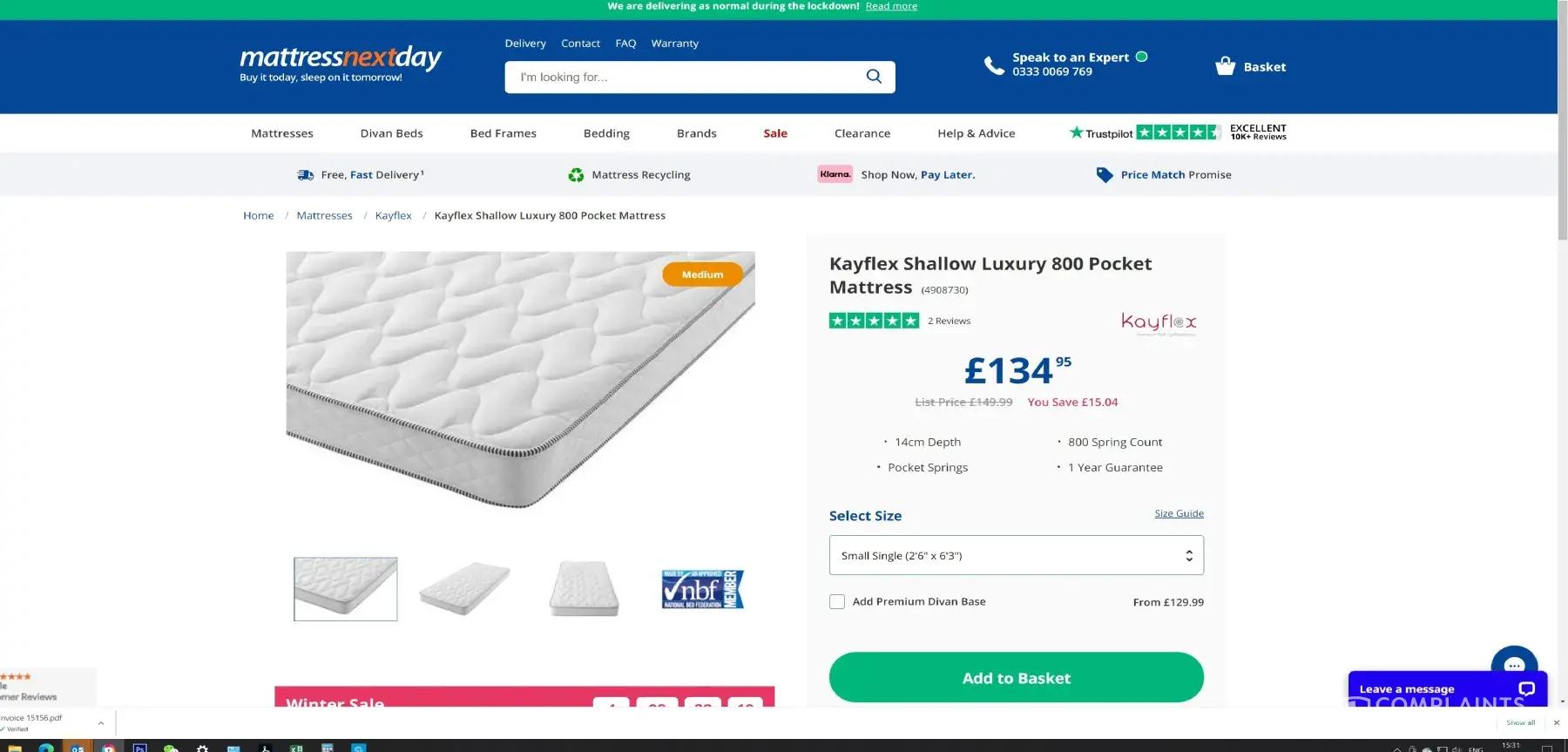
Task: Open the Mattresses navigation menu
Action: (x=282, y=133)
